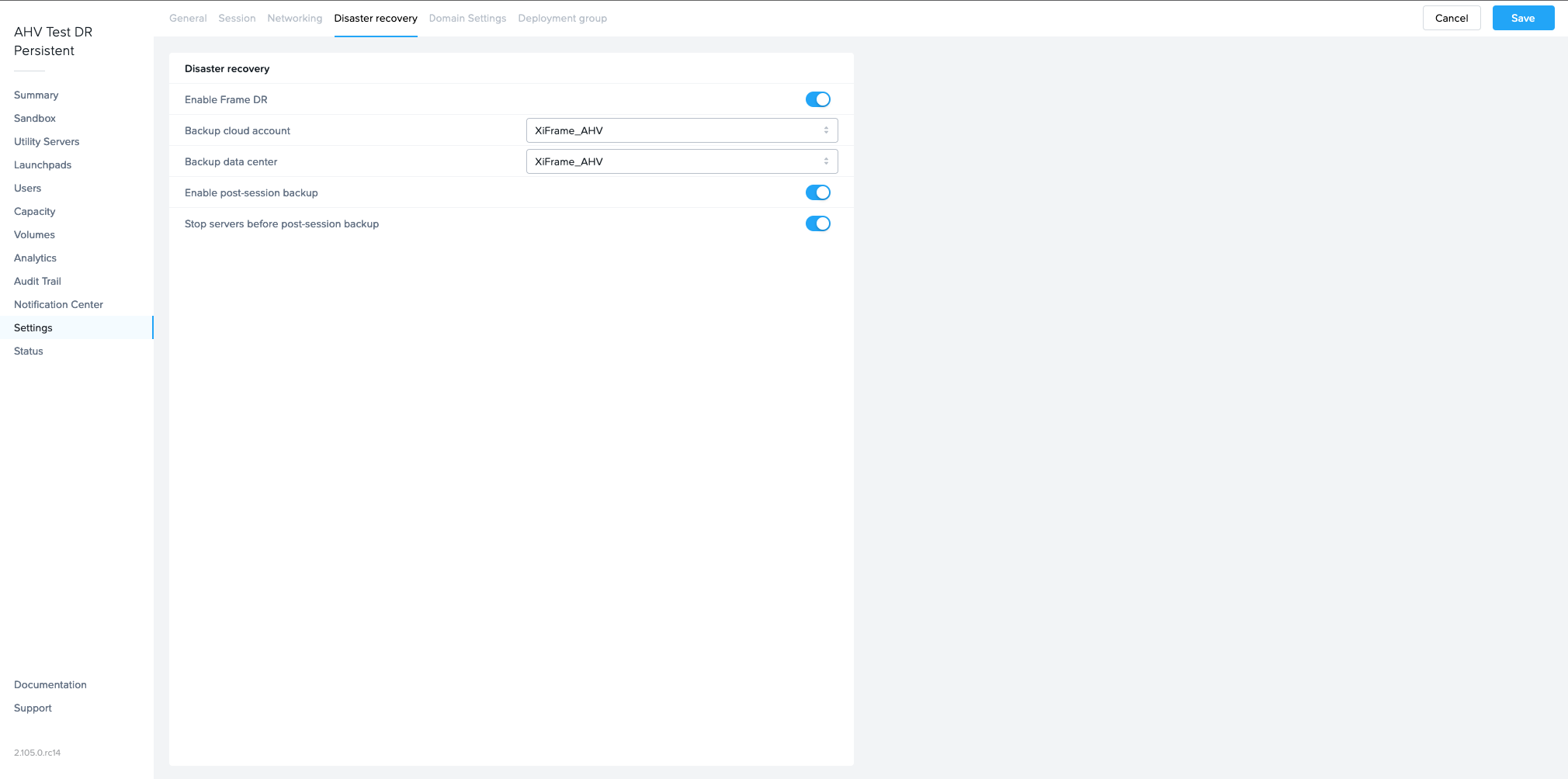Disable the Enable post-session backup switch
Viewport: 1568px width, 779px height.
point(817,192)
